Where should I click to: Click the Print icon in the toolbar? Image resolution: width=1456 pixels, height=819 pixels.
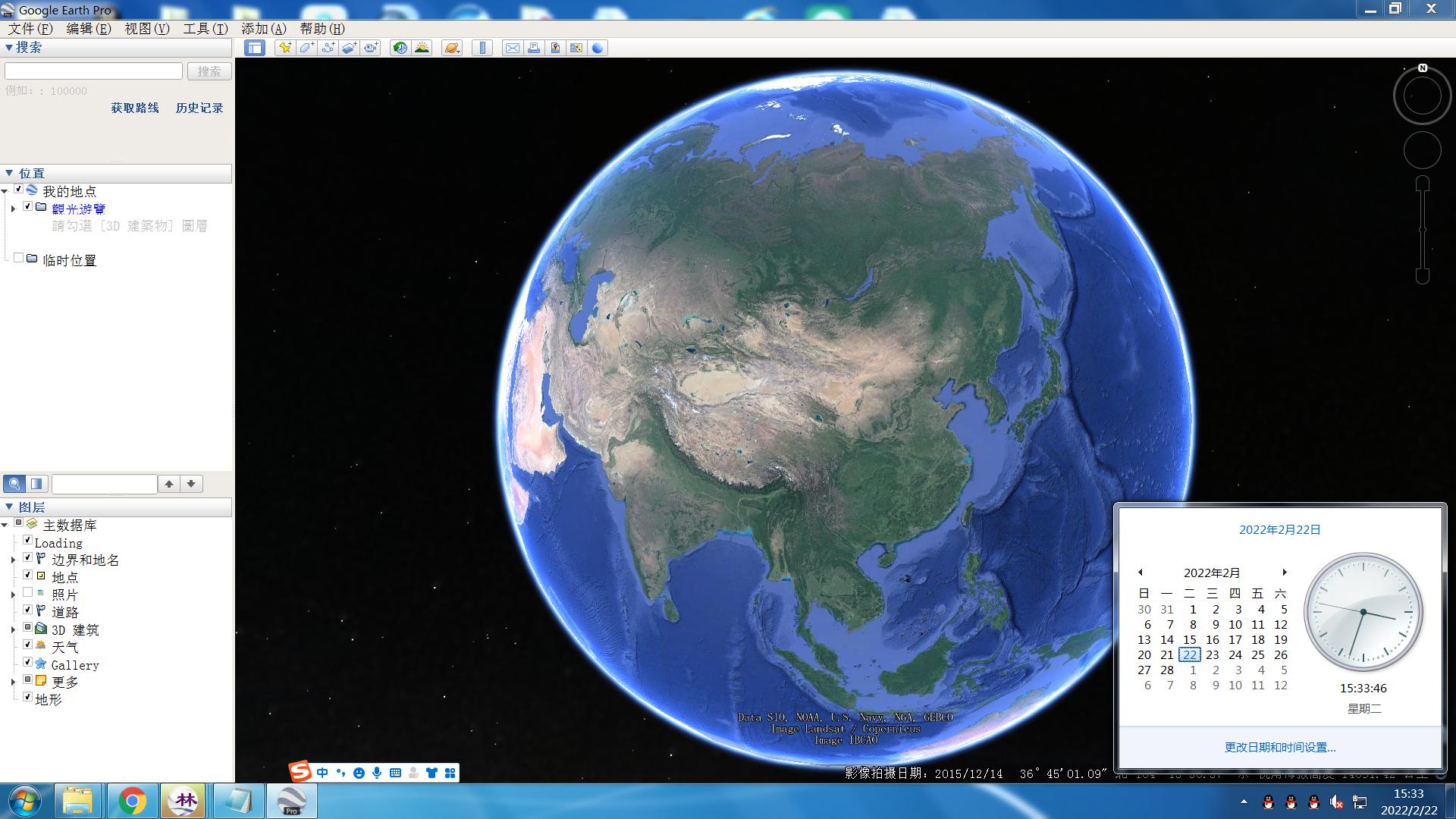click(x=532, y=47)
